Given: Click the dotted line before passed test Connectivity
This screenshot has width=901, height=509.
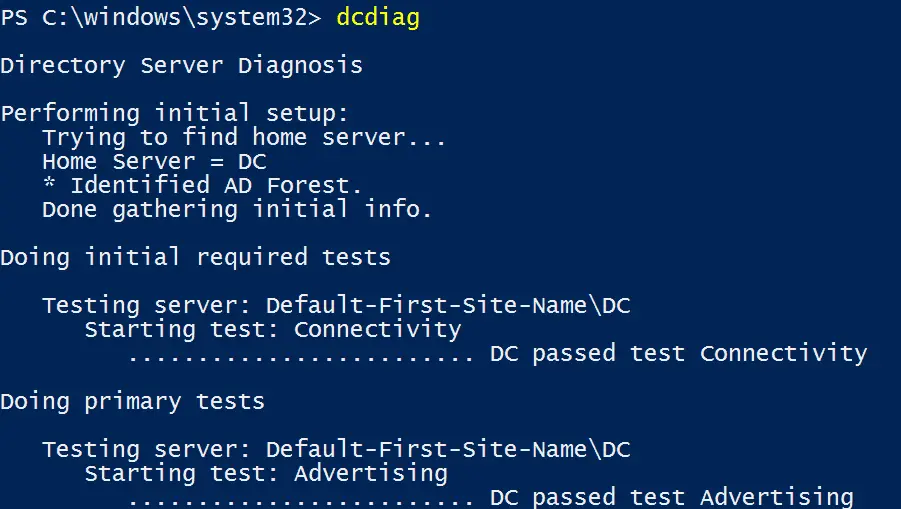Looking at the screenshot, I should [300, 355].
